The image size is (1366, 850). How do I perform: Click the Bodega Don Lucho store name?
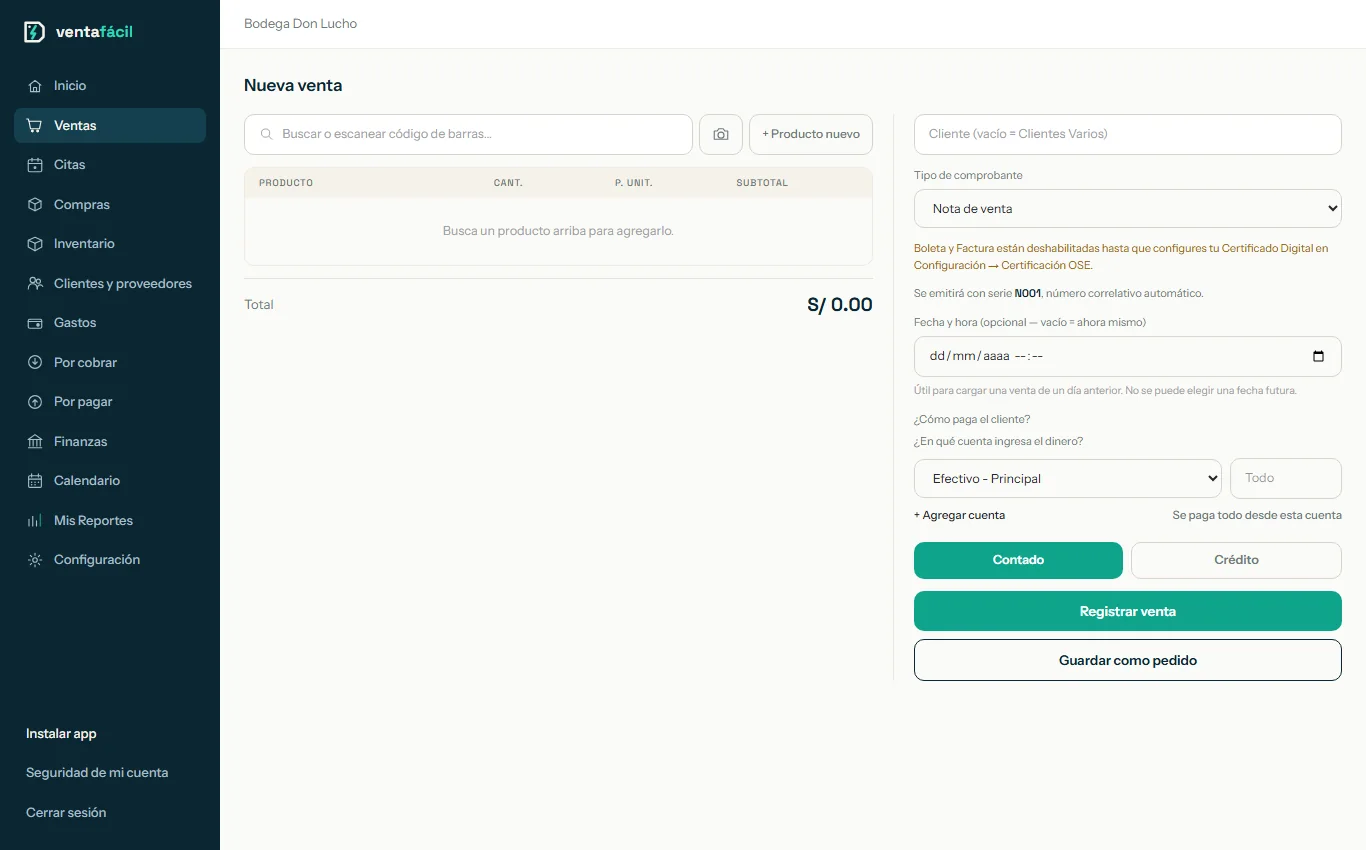[300, 24]
